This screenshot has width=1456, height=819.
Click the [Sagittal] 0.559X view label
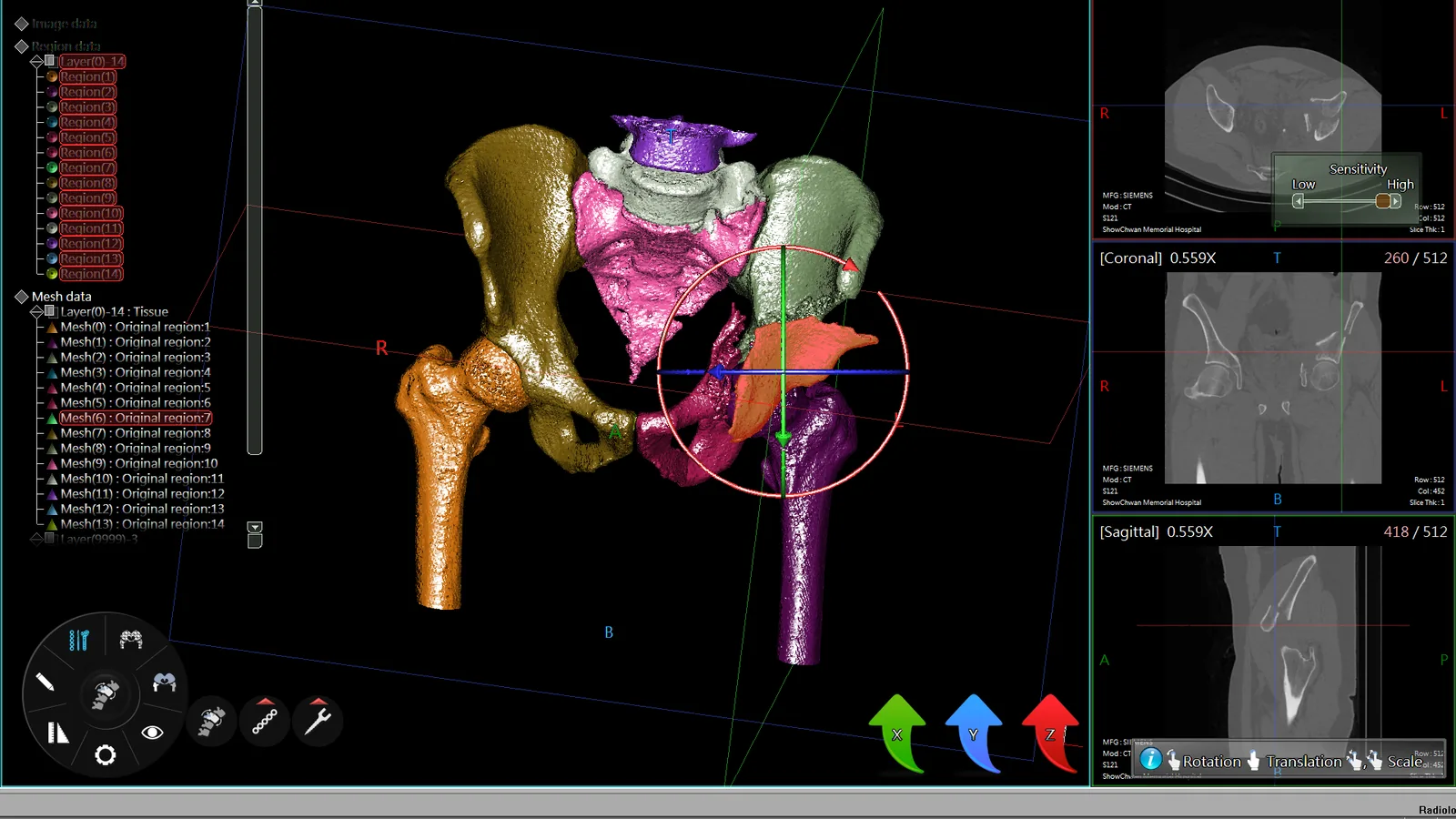(x=1156, y=531)
